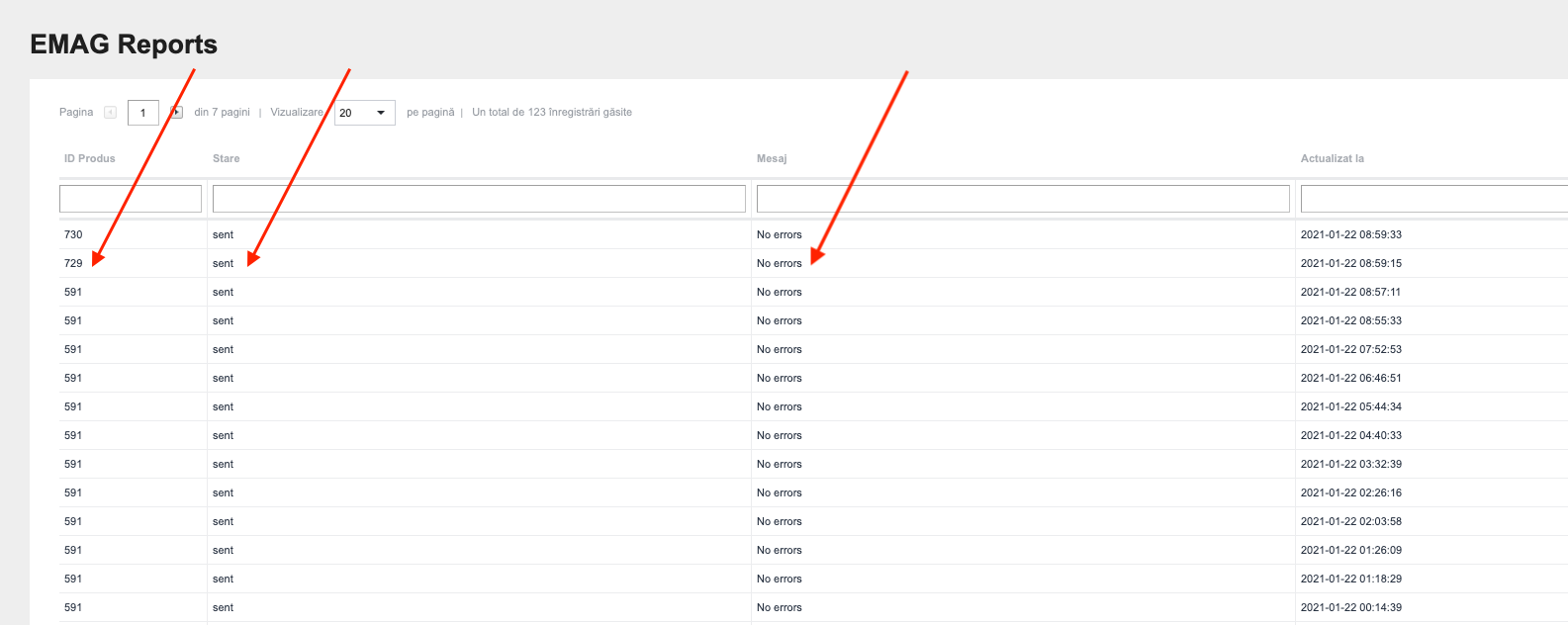The width and height of the screenshot is (1568, 625).
Task: Select timestamp 2021-01-22 07:52:53
Action: [1351, 349]
